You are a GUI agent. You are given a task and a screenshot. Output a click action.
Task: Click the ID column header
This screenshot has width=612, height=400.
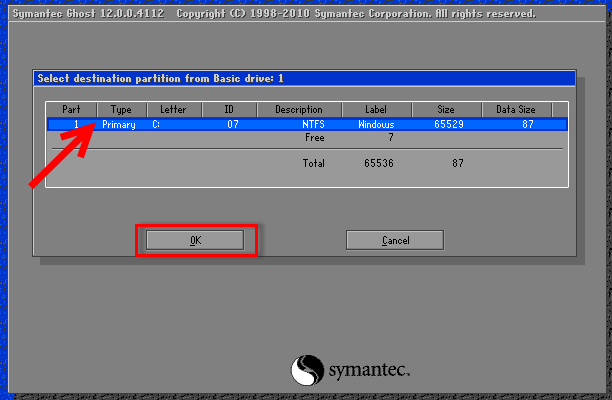229,110
